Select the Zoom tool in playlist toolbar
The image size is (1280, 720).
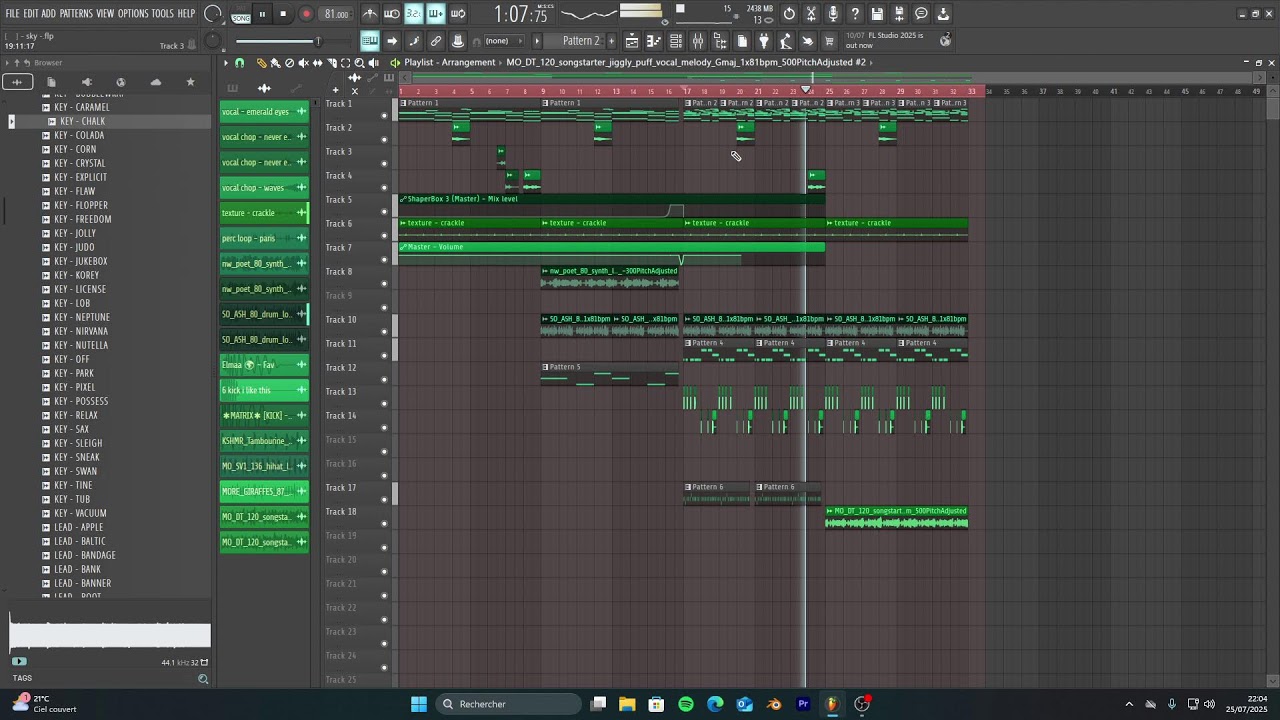click(x=359, y=63)
